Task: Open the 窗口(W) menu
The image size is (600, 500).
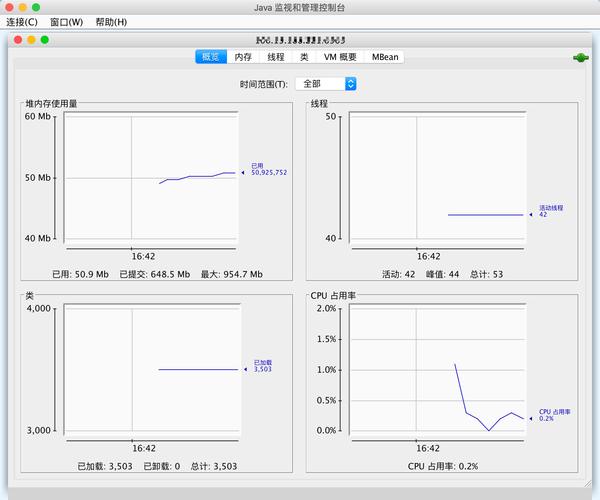Action: [66, 22]
